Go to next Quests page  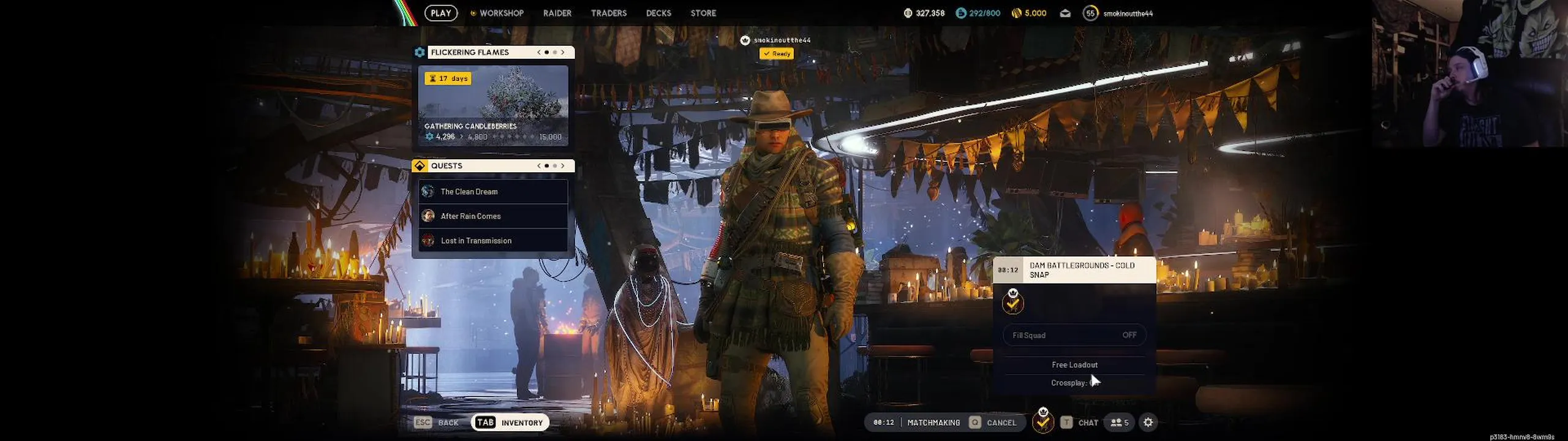563,165
